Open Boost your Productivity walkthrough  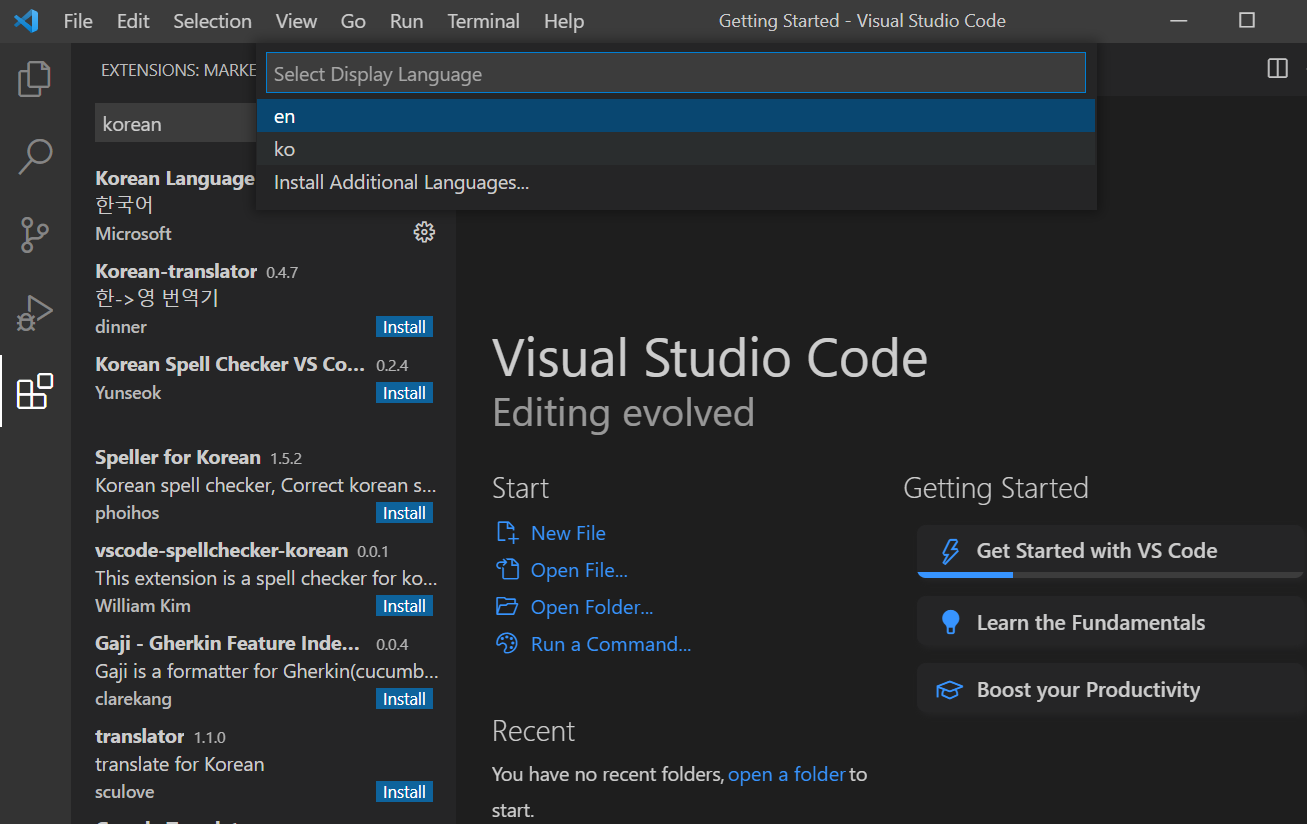tap(1111, 690)
